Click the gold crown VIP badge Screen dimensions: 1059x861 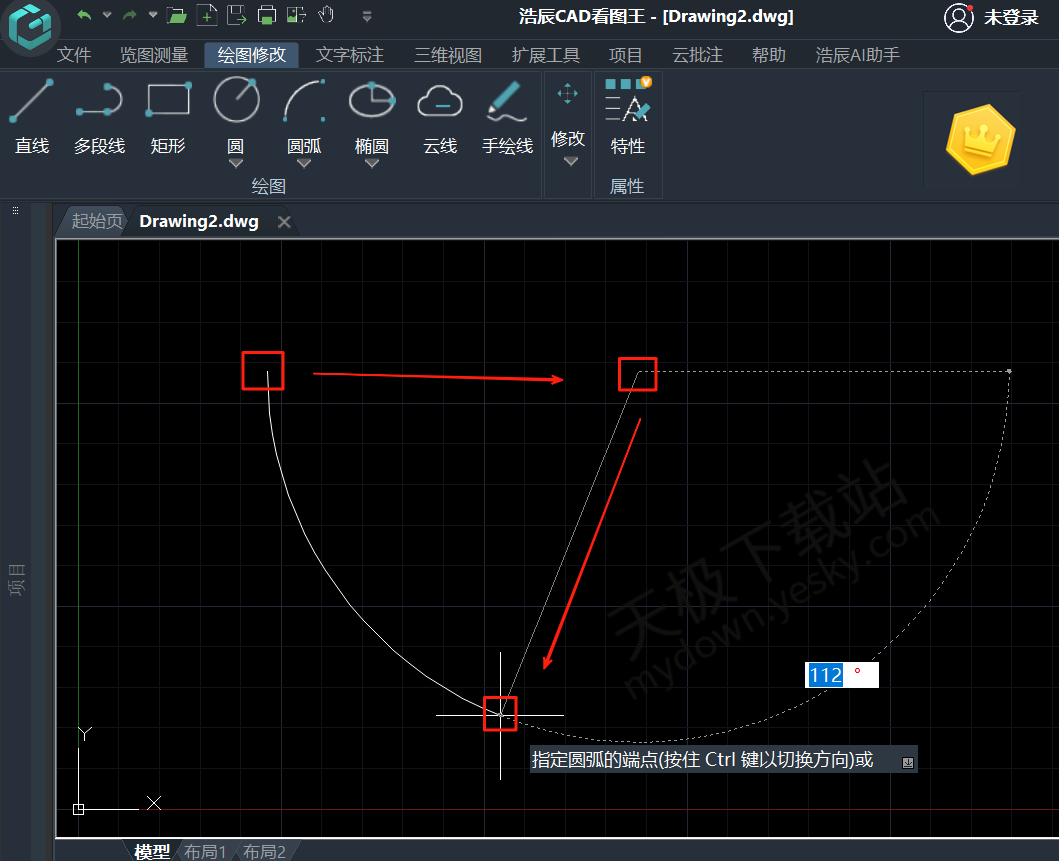coord(979,139)
